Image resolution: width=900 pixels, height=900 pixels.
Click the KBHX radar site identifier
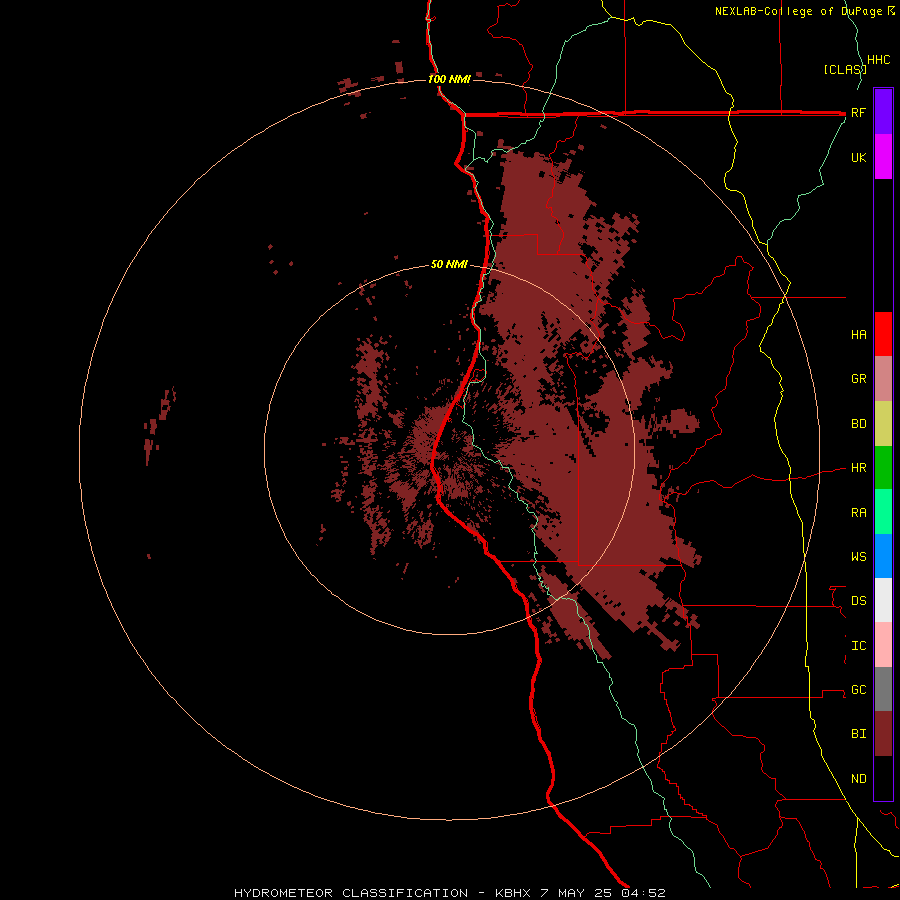tap(513, 893)
